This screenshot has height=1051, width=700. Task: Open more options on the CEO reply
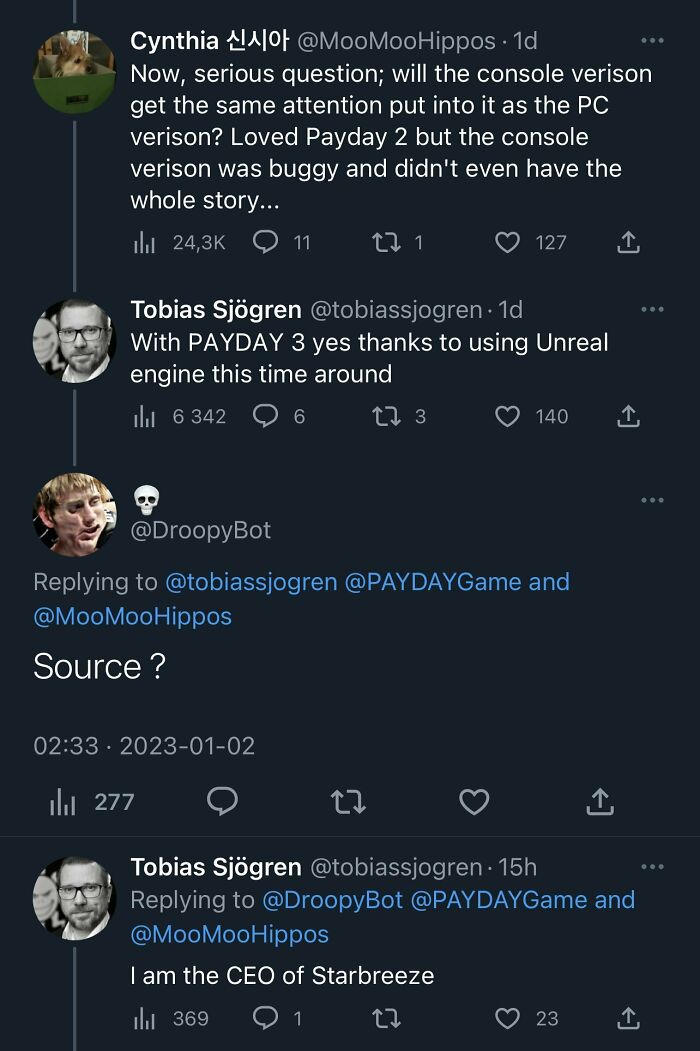652,867
